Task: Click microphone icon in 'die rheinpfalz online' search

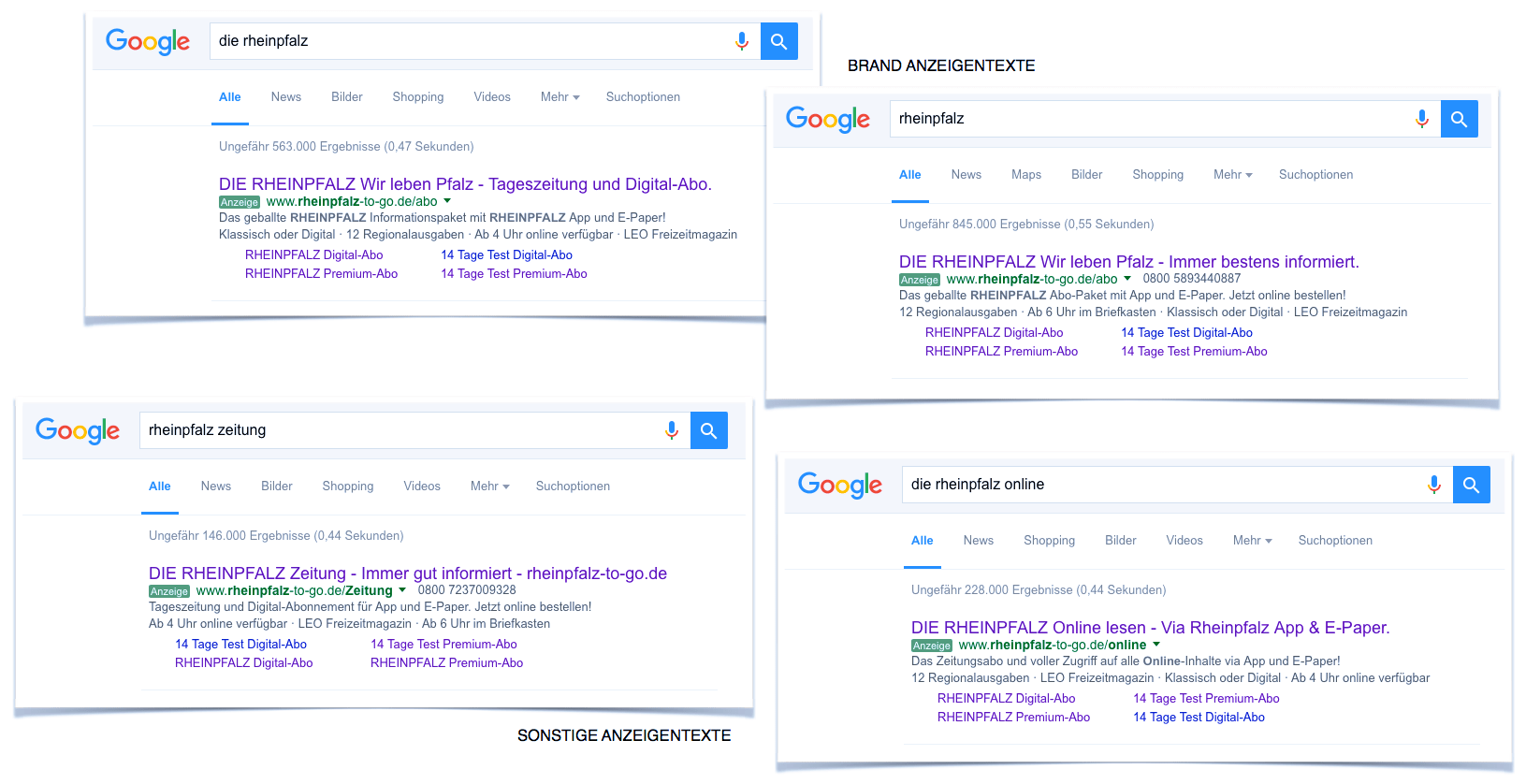Action: click(x=1434, y=485)
